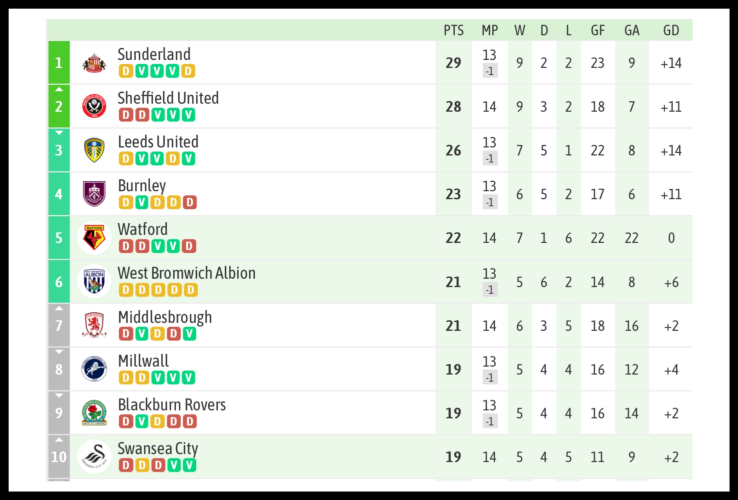Open the Watford team link
The height and width of the screenshot is (500, 738).
click(x=143, y=230)
